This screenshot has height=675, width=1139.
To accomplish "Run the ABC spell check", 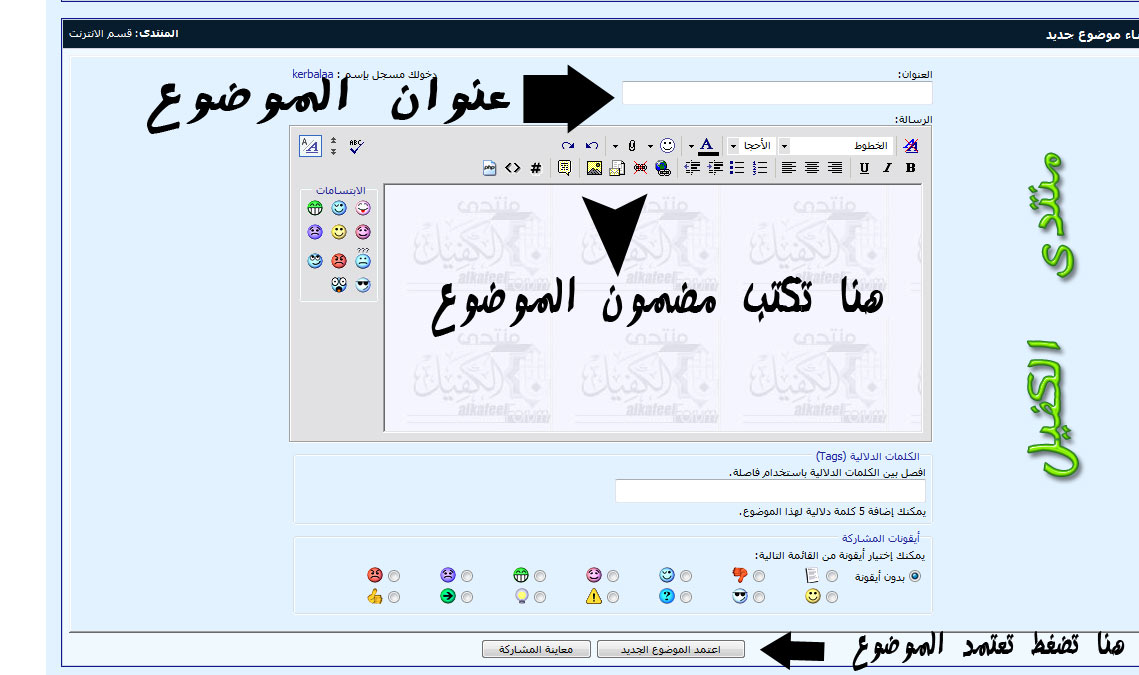I will tap(357, 145).
